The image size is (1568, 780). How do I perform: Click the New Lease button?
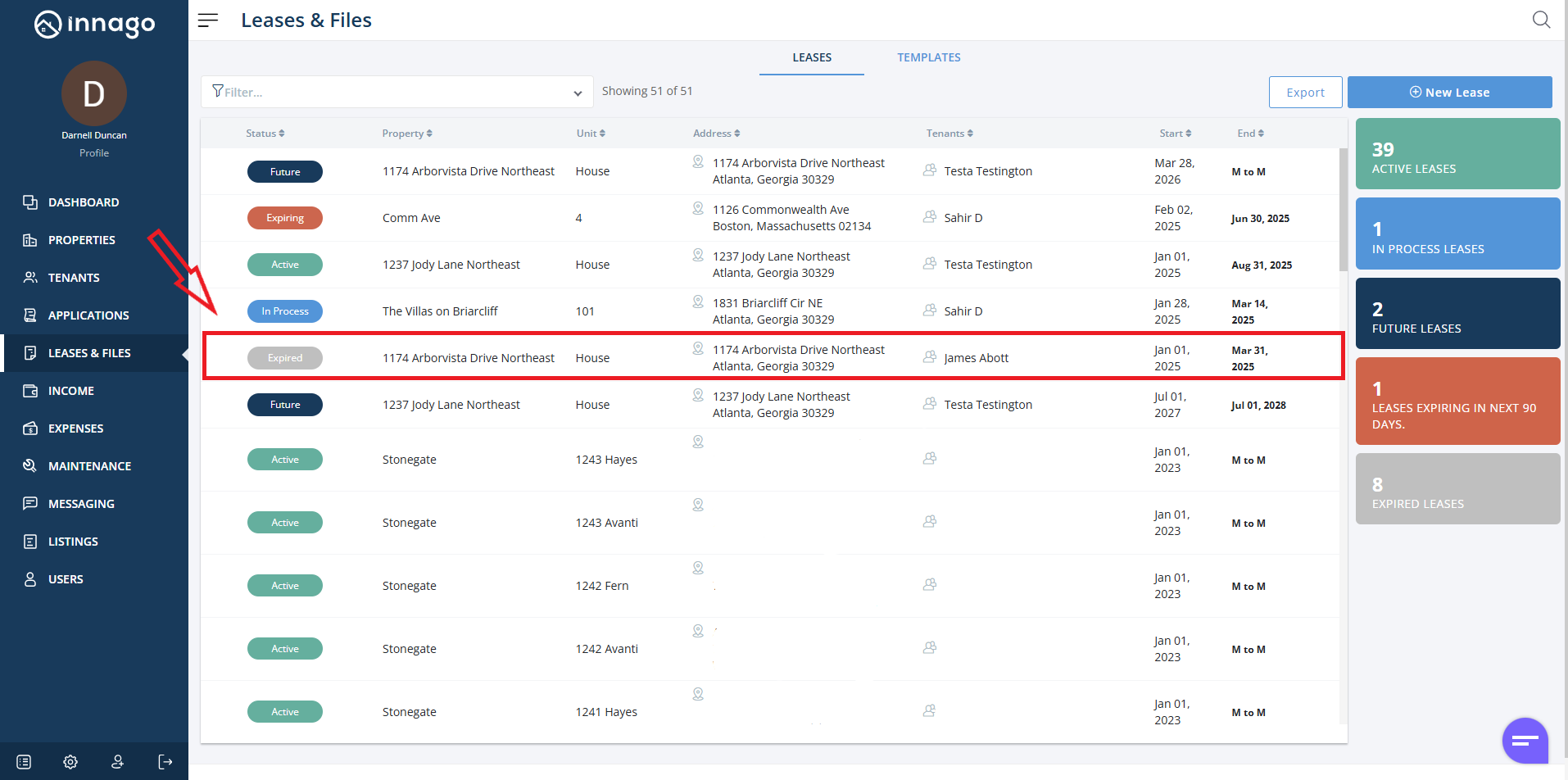(1449, 93)
